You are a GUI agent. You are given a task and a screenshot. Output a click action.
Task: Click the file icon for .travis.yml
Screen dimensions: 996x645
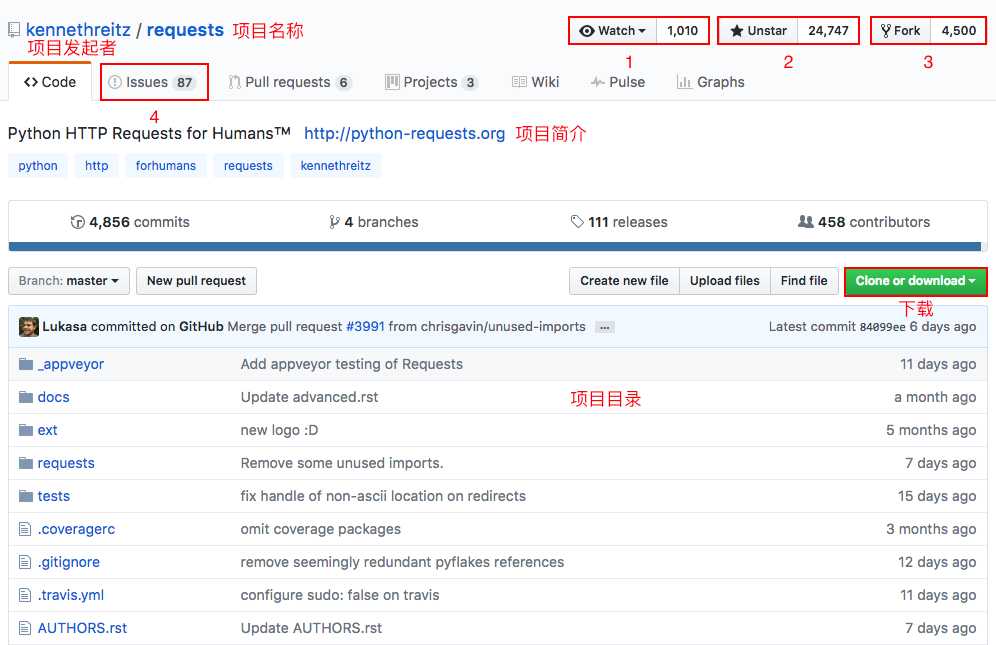click(25, 595)
